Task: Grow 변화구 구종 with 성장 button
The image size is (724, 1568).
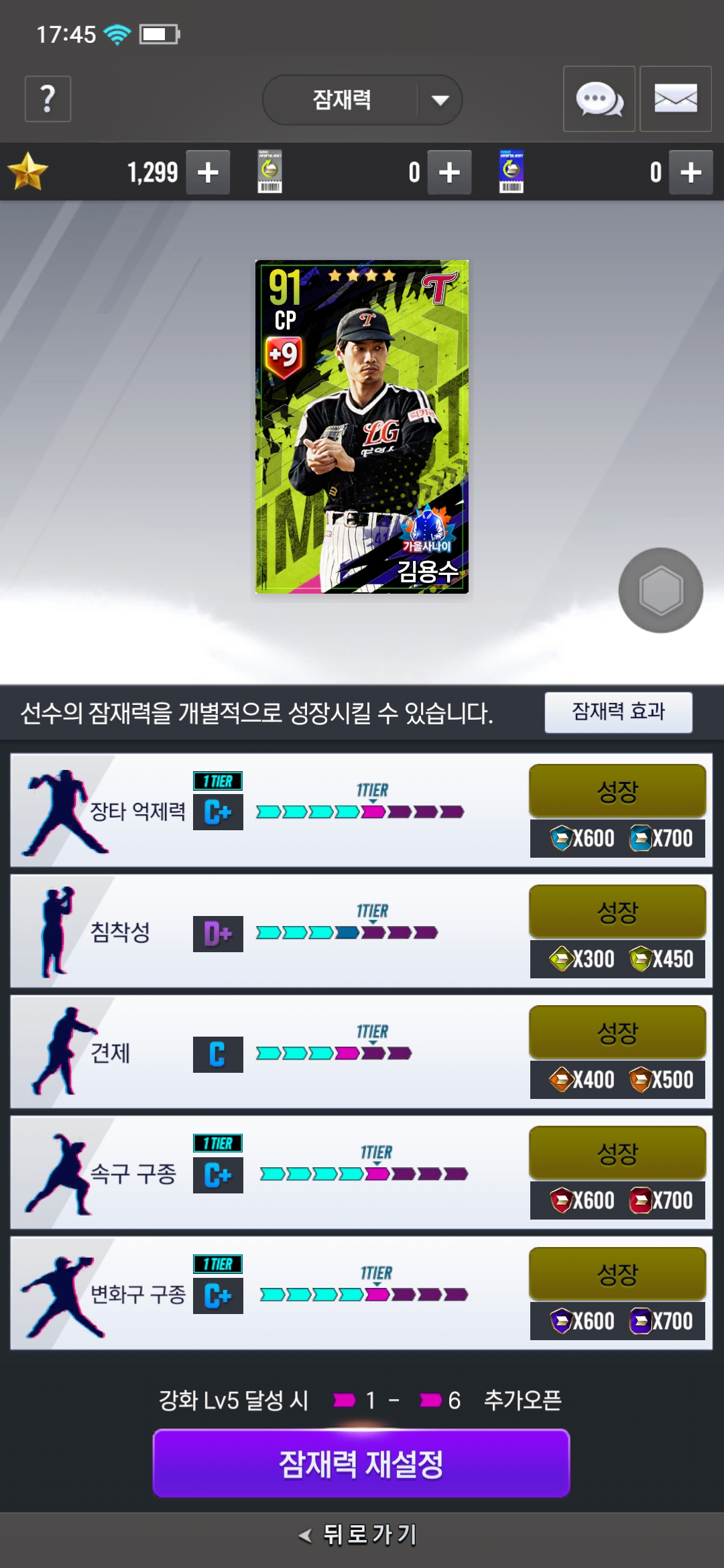Action: (x=617, y=1274)
